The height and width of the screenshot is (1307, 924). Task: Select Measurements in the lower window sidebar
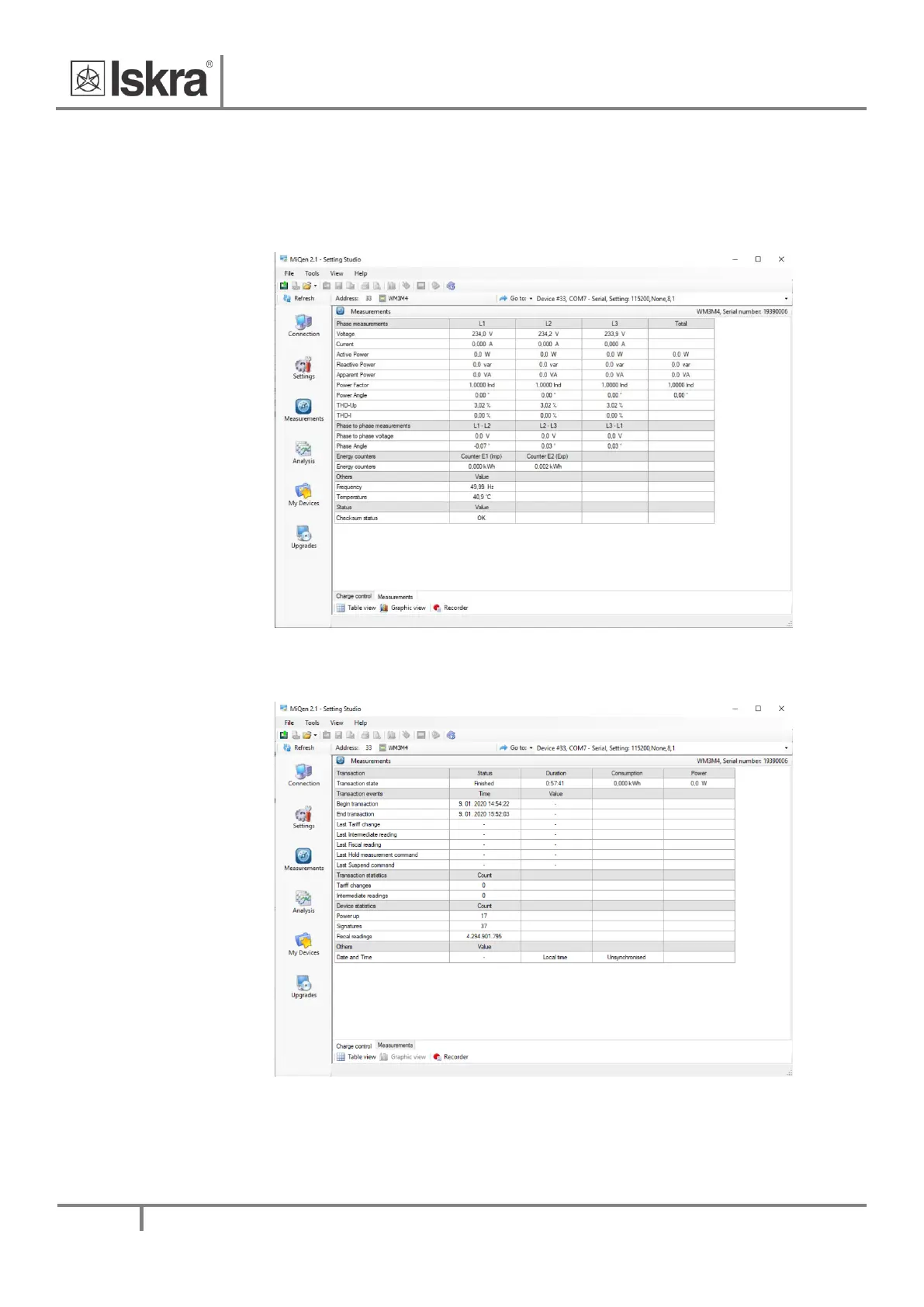tap(303, 859)
